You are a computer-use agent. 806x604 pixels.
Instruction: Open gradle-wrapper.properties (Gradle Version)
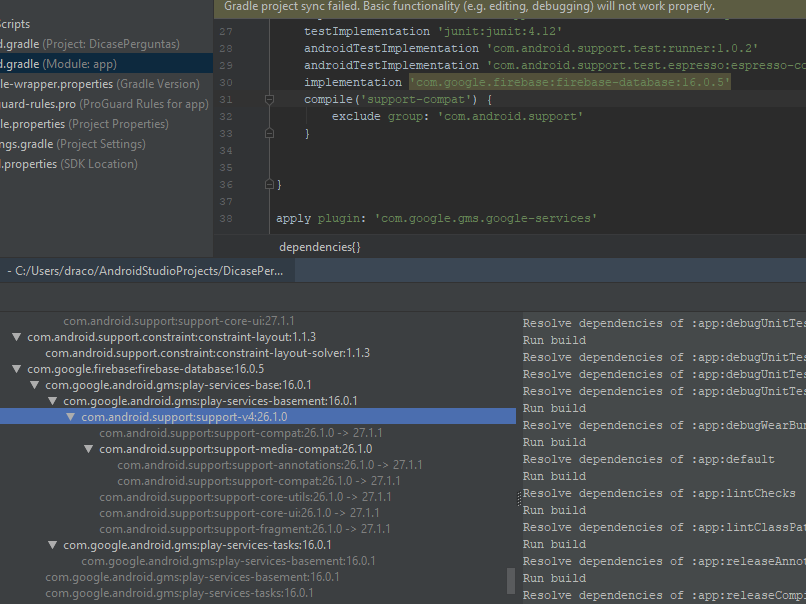pyautogui.click(x=100, y=84)
